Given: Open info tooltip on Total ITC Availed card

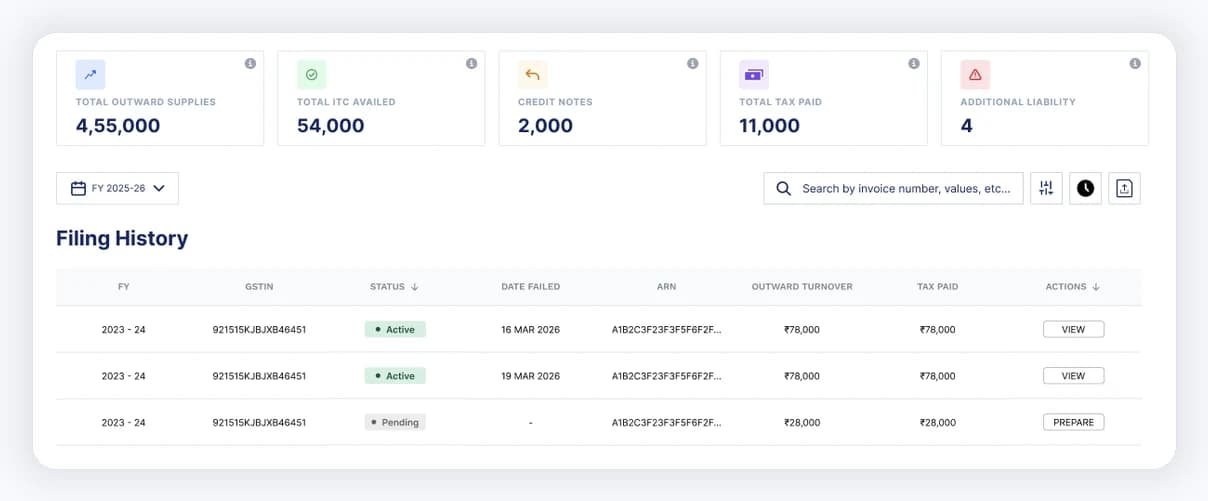Looking at the screenshot, I should click(x=471, y=64).
